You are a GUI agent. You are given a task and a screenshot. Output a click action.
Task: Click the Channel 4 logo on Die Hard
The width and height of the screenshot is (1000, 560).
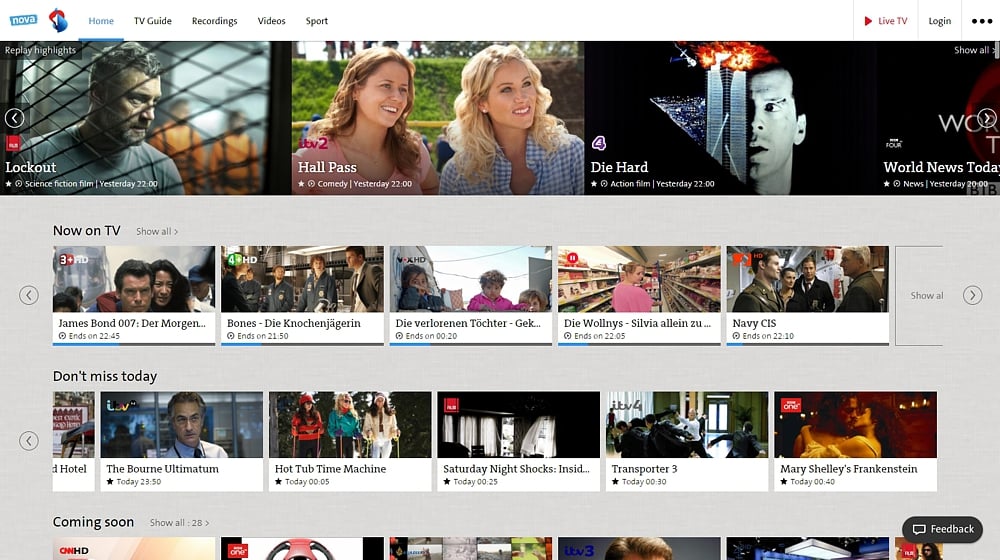click(x=598, y=143)
